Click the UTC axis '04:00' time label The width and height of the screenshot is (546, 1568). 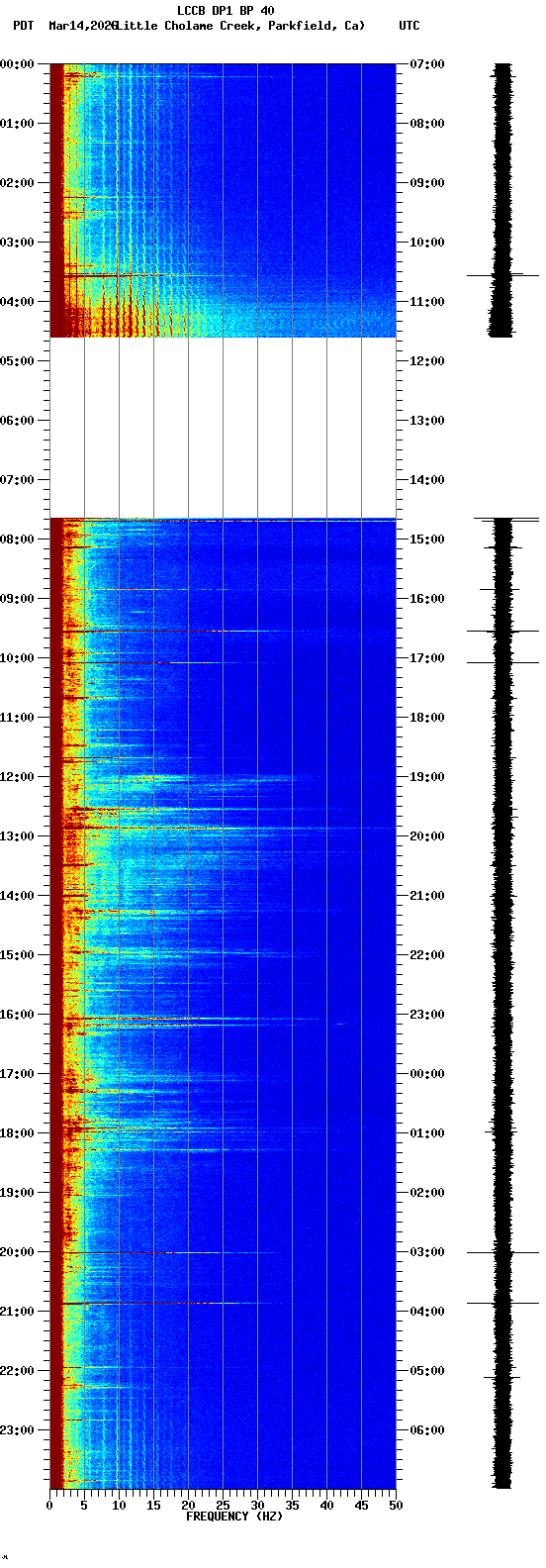(427, 1312)
